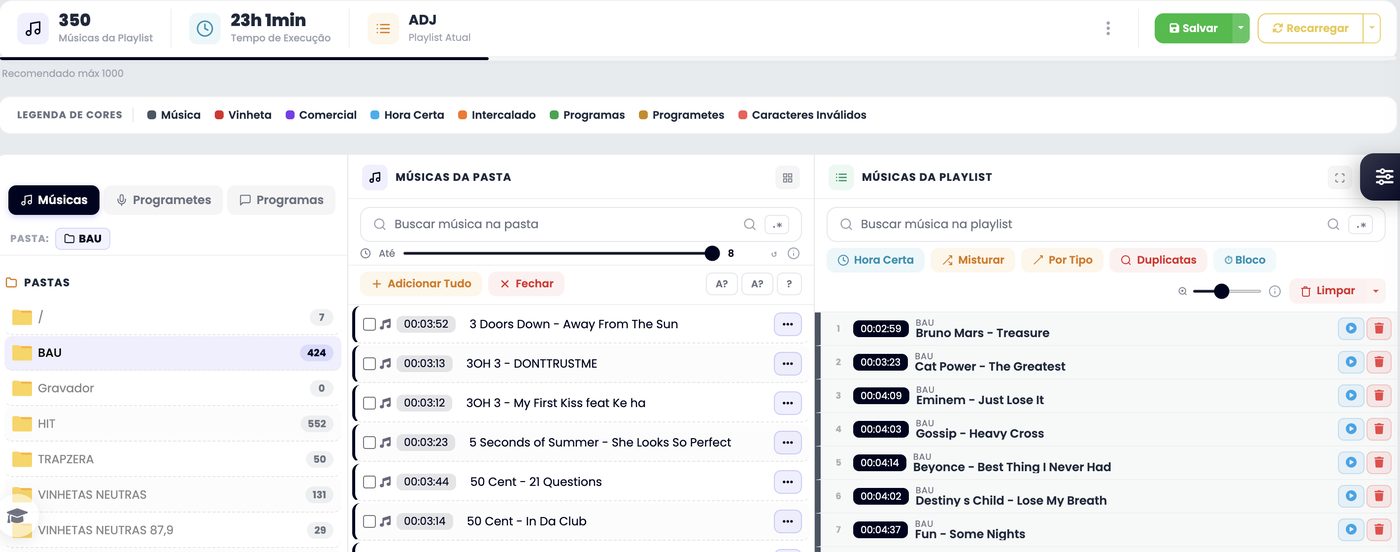Delete Cat Power - The Greatest from playlist
This screenshot has width=1400, height=552.
[1379, 362]
